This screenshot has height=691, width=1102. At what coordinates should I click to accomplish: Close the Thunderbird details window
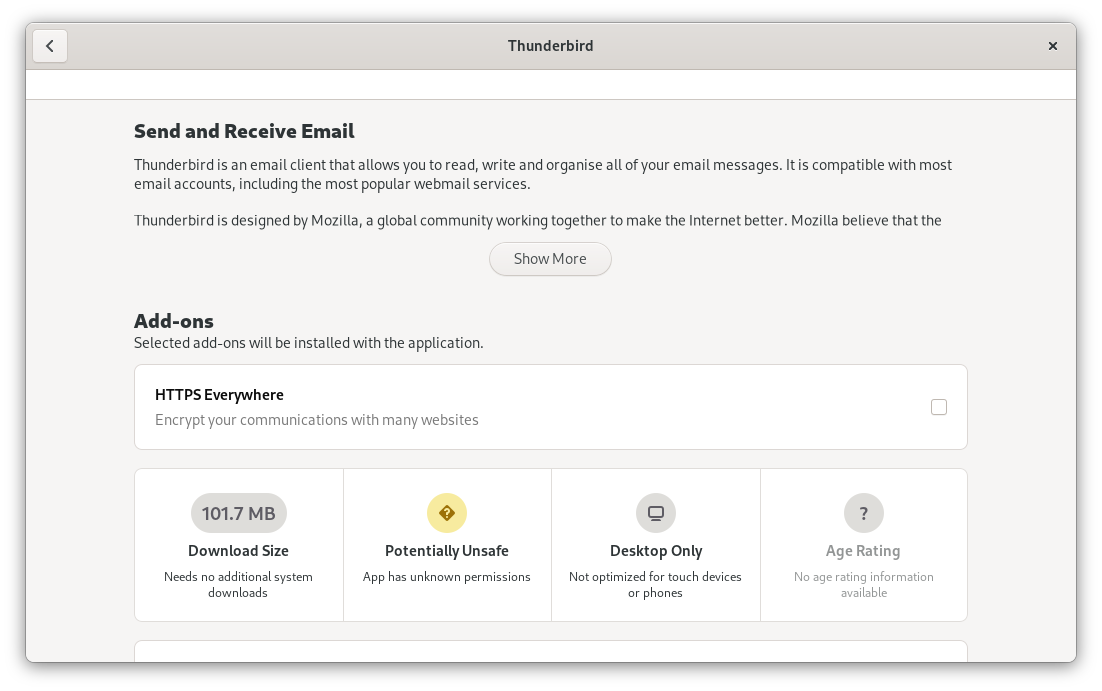coord(1053,46)
